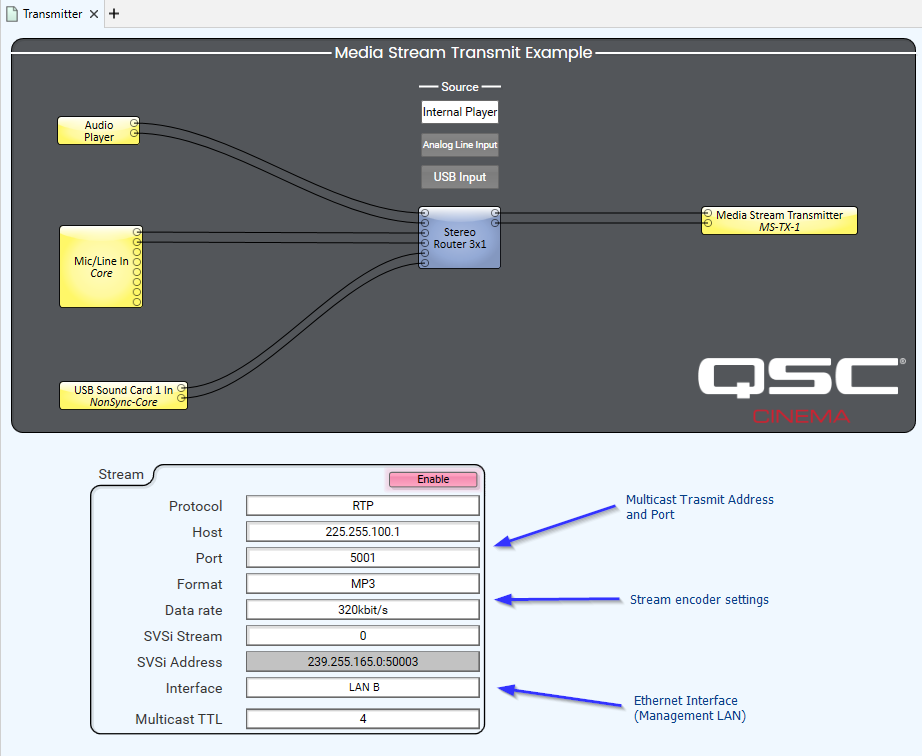Click the Host address field
The width and height of the screenshot is (922, 756).
(x=363, y=532)
